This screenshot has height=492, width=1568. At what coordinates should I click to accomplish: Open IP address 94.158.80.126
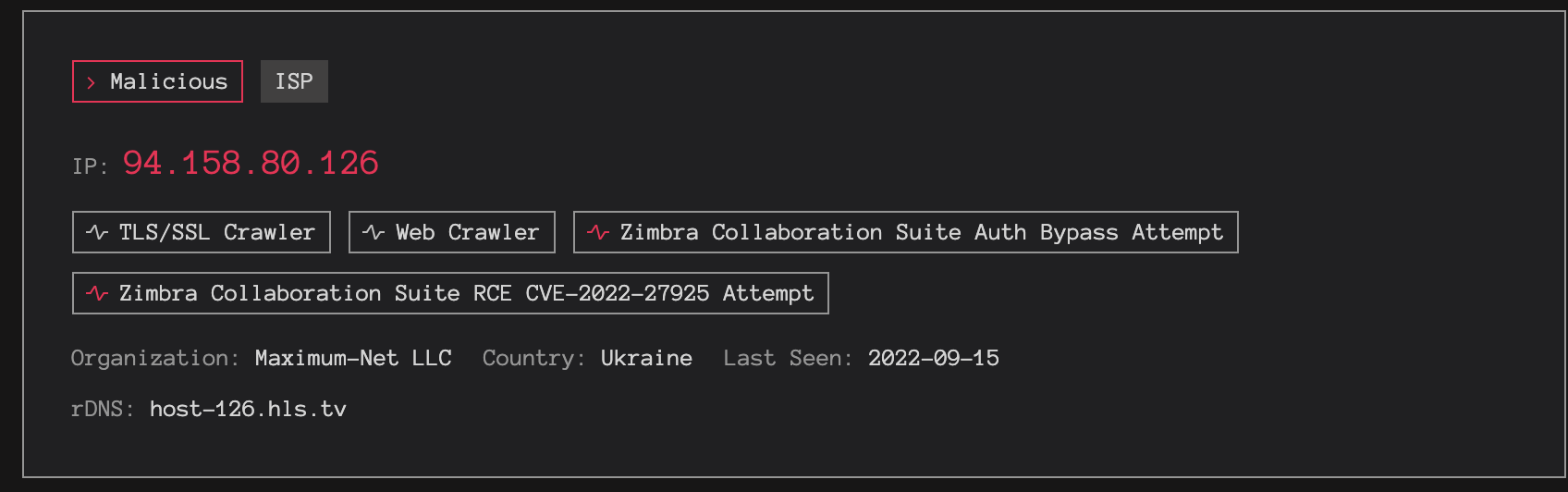tap(251, 163)
